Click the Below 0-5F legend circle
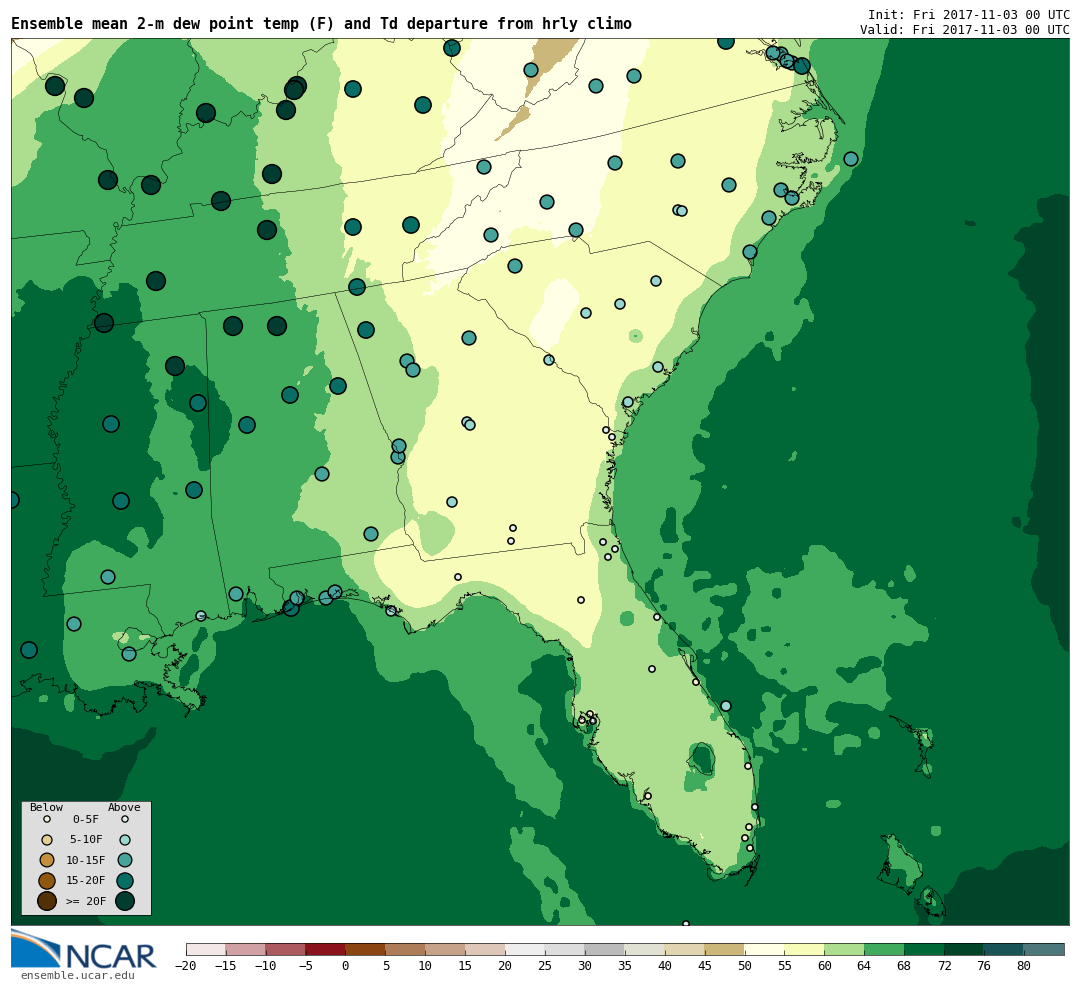The width and height of the screenshot is (1080, 988). point(47,820)
